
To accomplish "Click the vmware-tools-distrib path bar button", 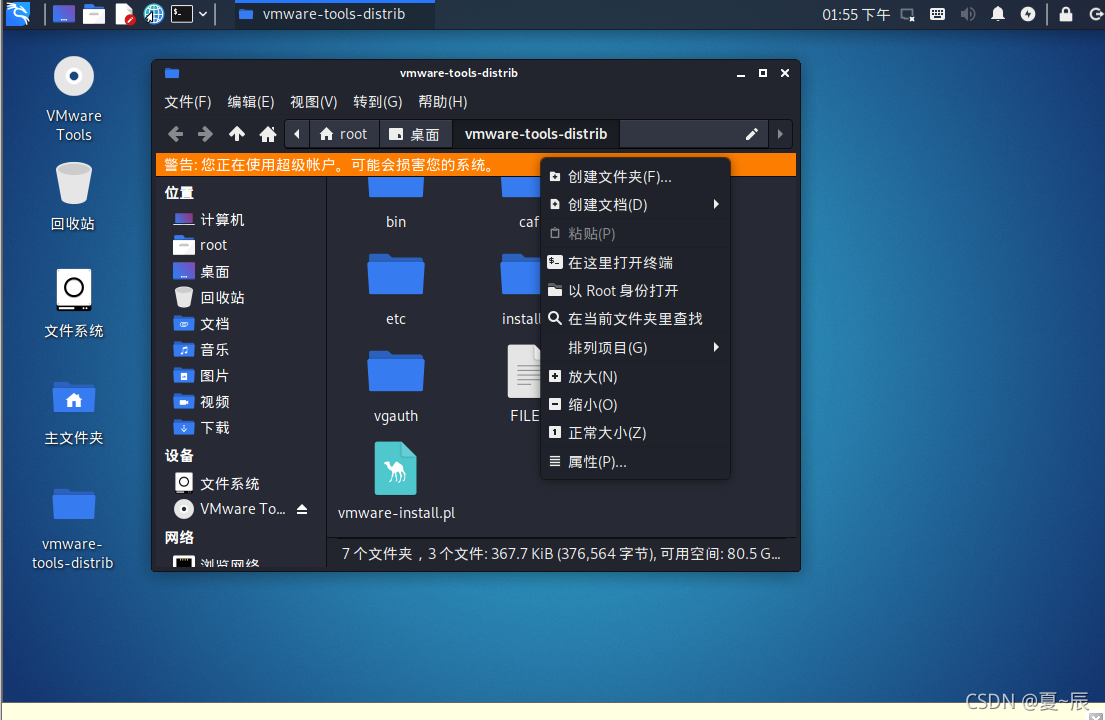I will pos(536,134).
